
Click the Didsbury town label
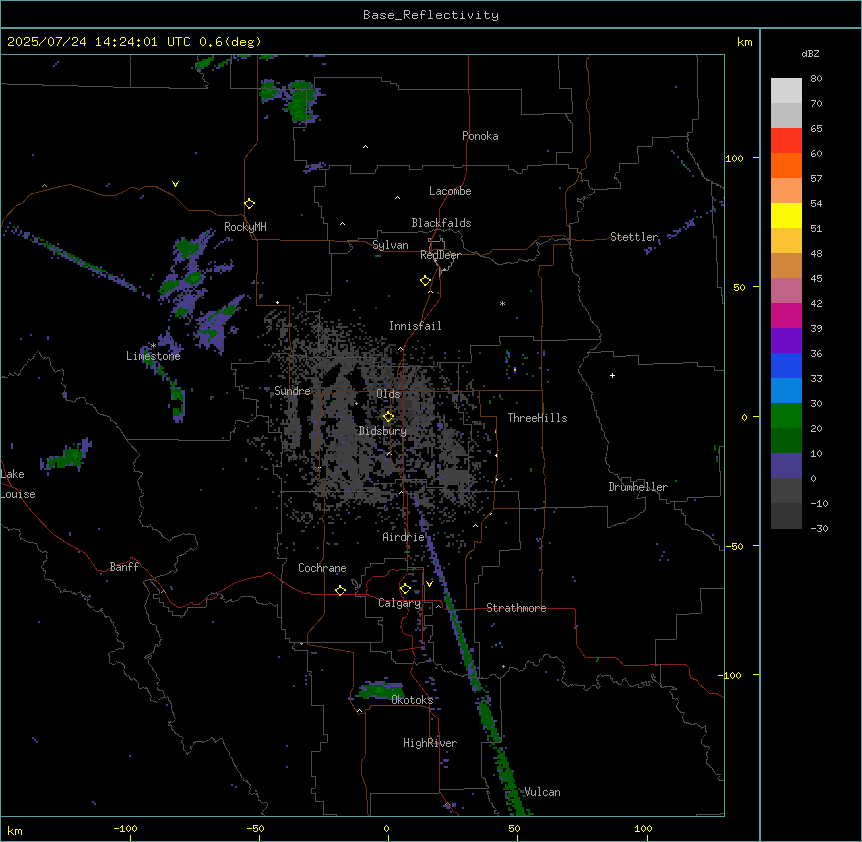tap(383, 431)
